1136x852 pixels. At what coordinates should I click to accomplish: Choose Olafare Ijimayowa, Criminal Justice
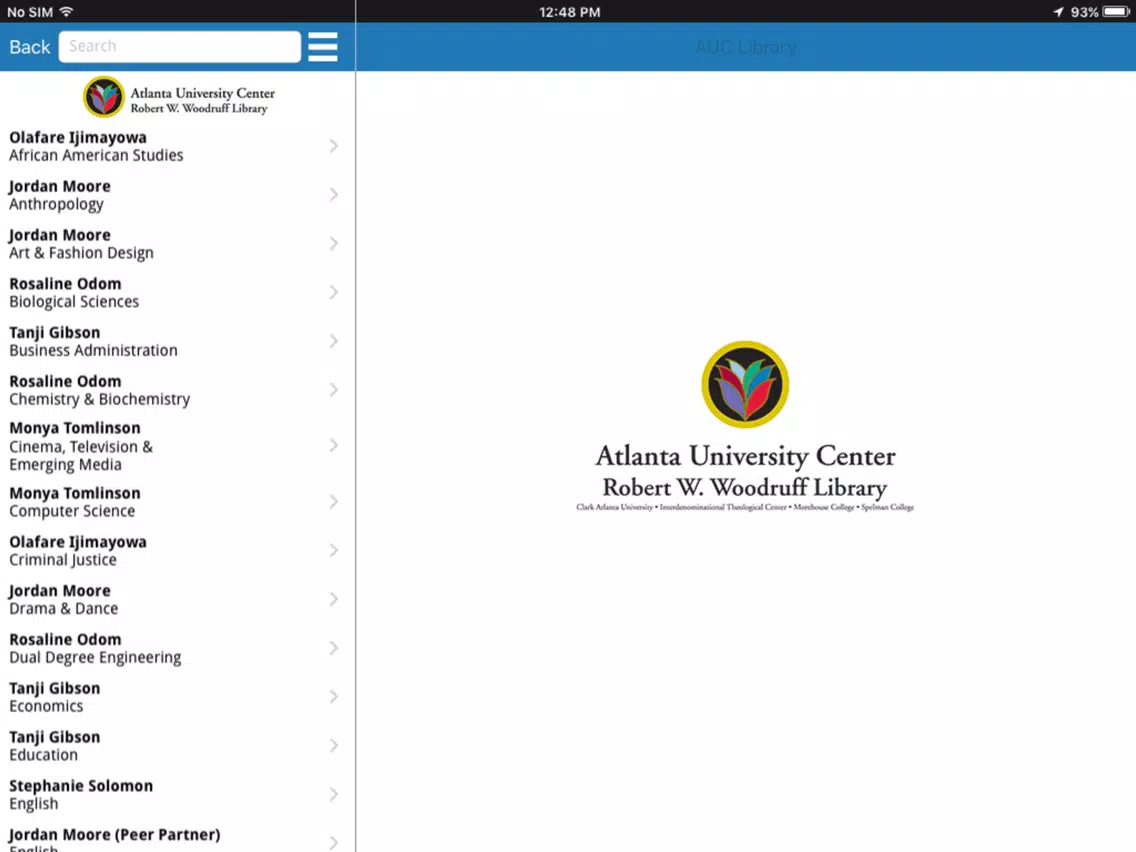pyautogui.click(x=178, y=551)
